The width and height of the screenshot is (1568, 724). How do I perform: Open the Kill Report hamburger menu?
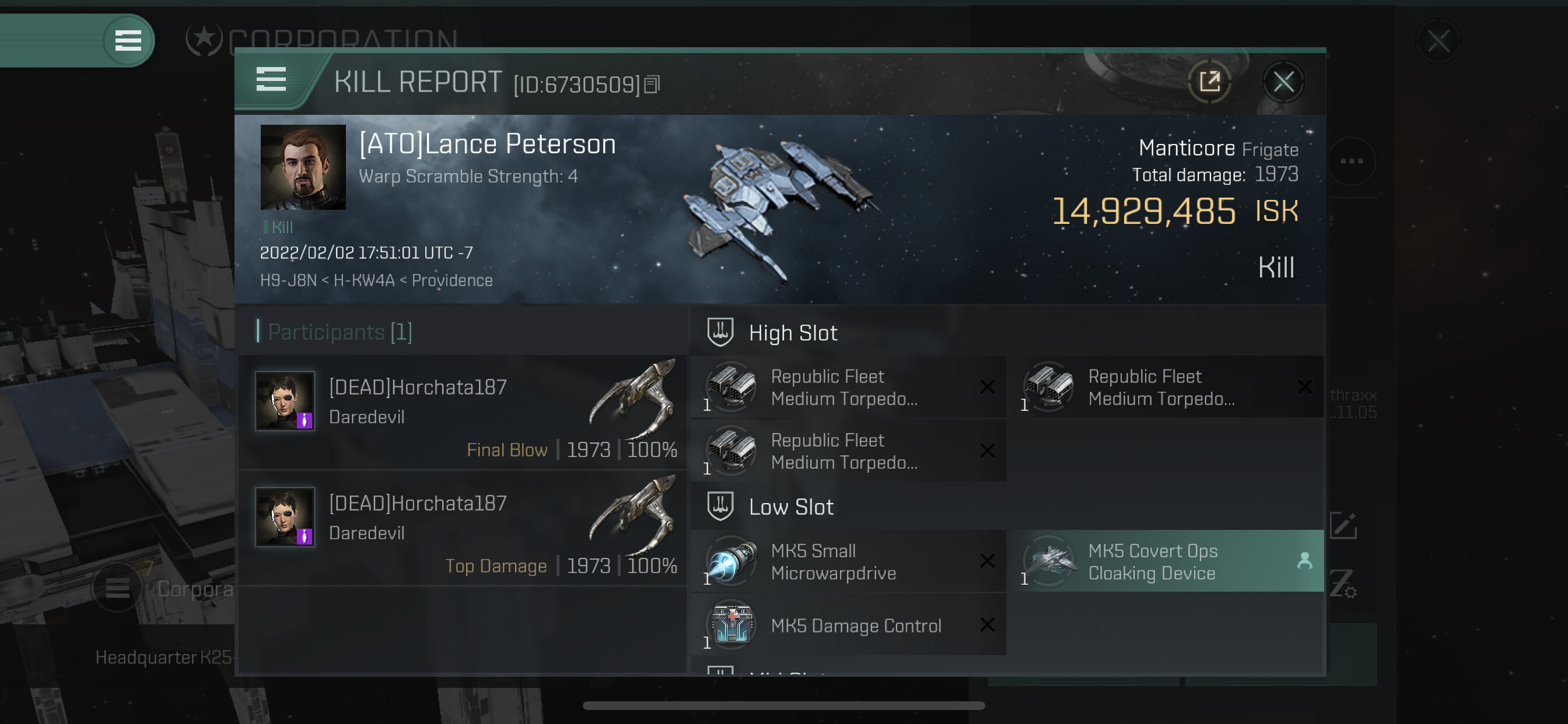[x=271, y=80]
